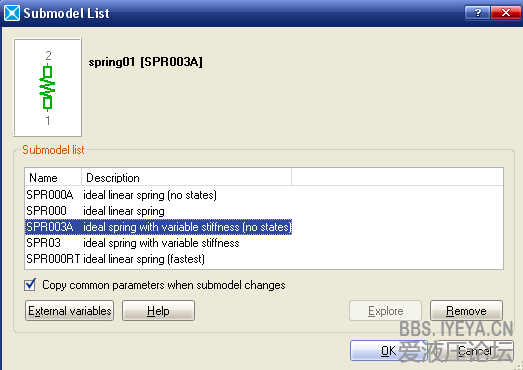The width and height of the screenshot is (523, 370).
Task: Select SPR03 ideal spring with variable stiffness
Action: coord(264,243)
